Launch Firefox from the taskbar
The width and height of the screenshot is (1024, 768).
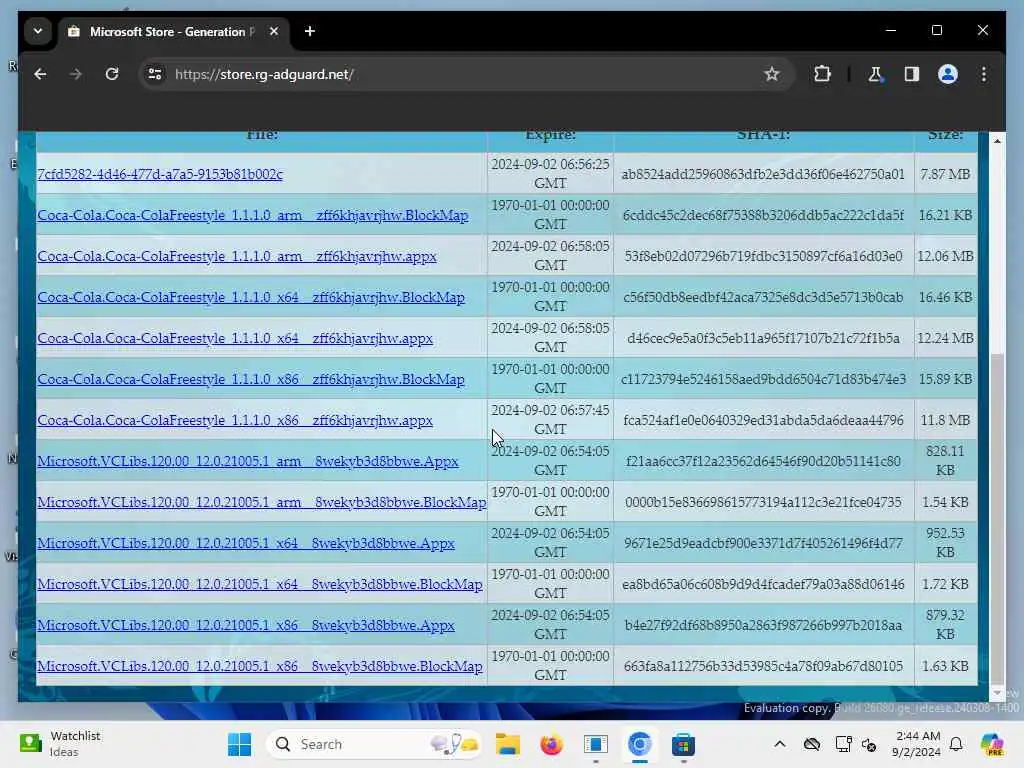[x=551, y=744]
